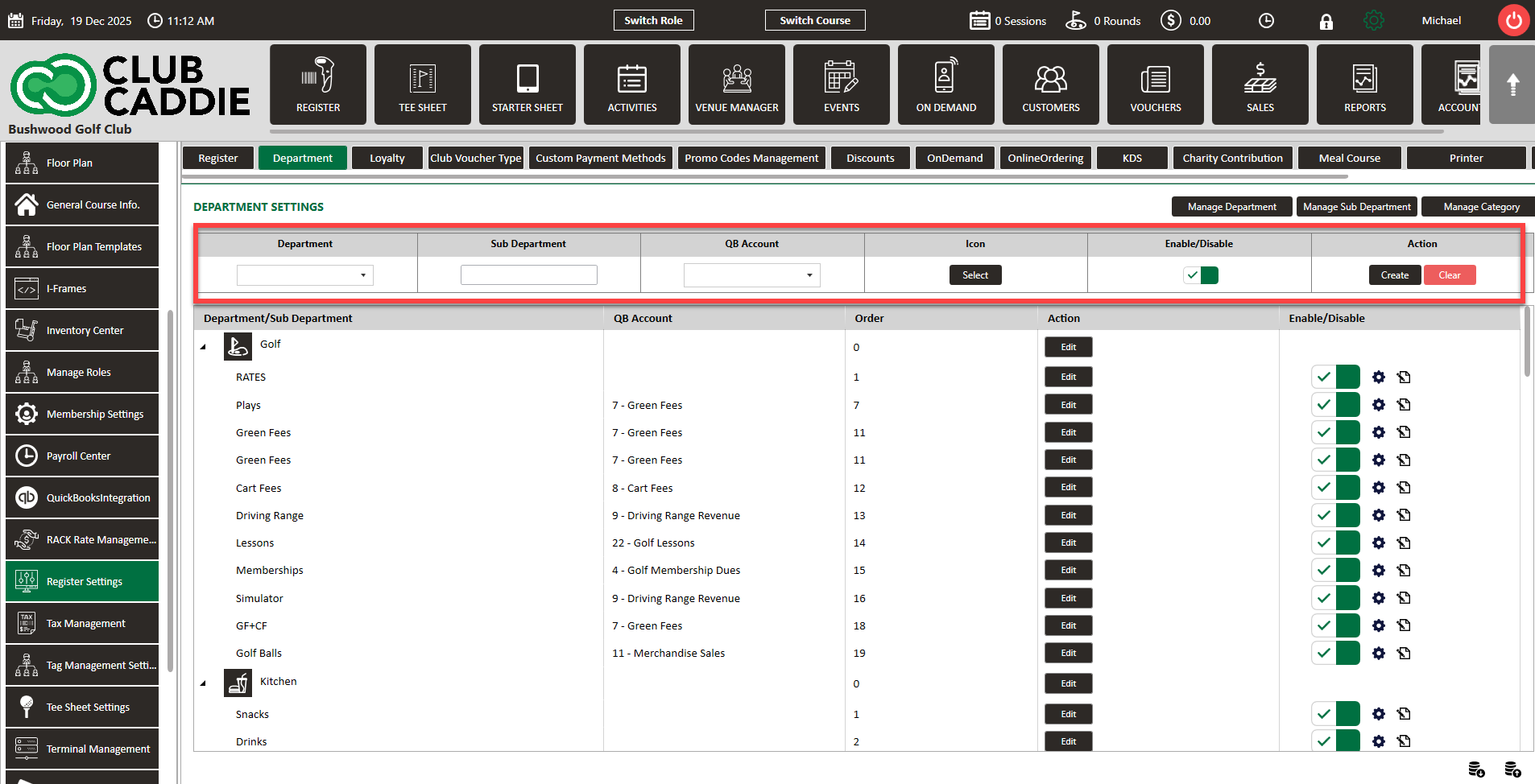Switch to the Loyalty tab
The width and height of the screenshot is (1535, 784).
pos(387,158)
